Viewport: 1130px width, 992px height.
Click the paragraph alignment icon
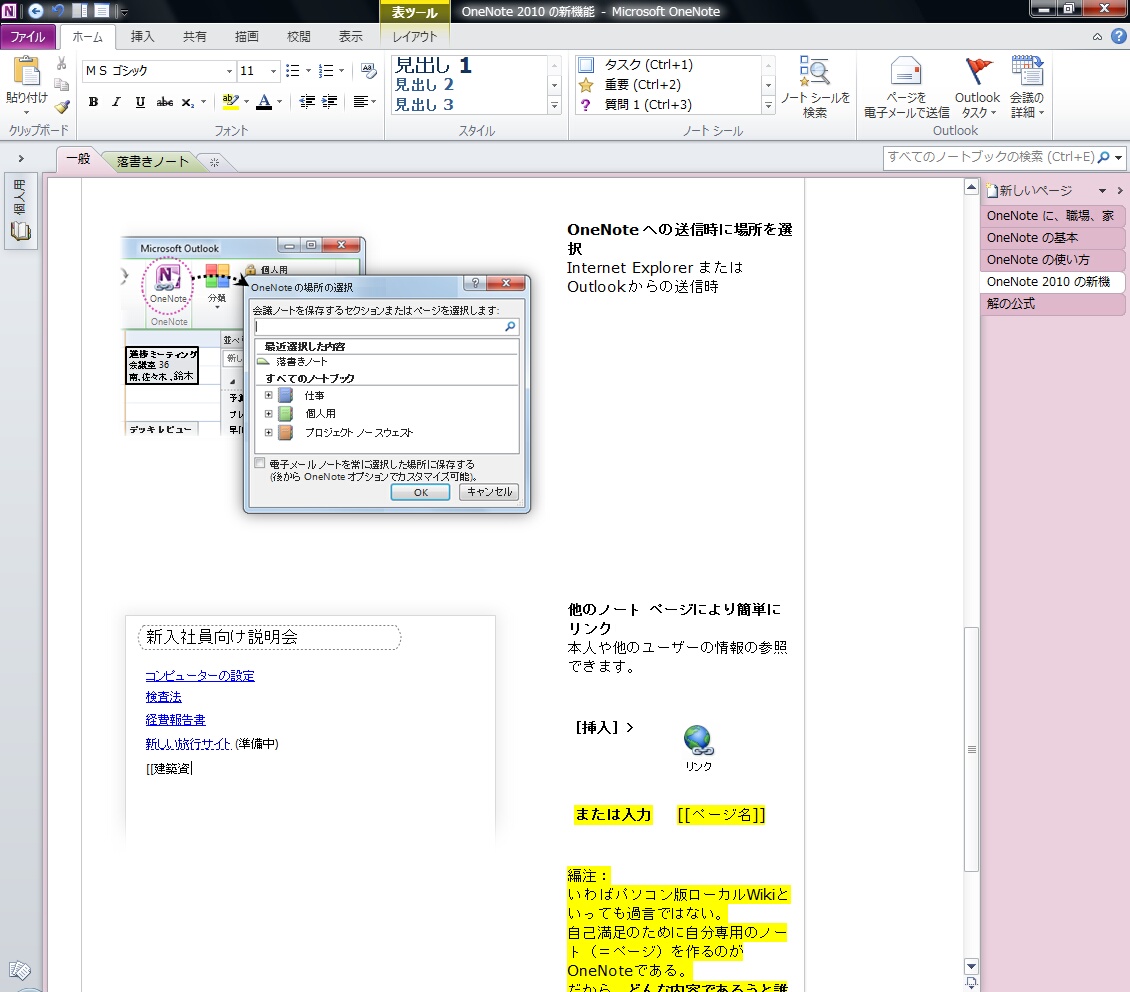[x=361, y=102]
